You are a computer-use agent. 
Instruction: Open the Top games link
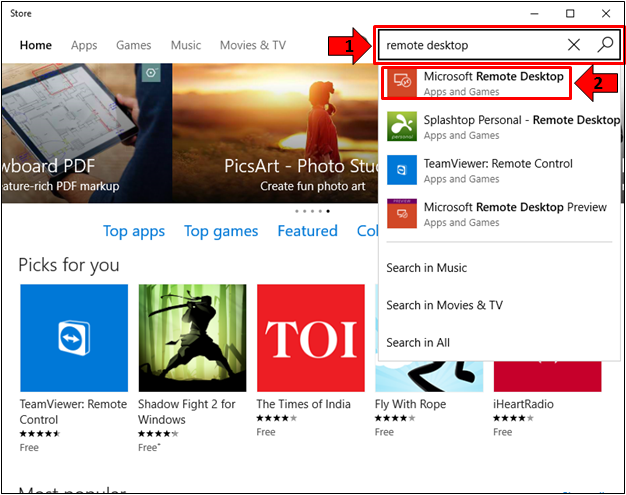click(221, 231)
